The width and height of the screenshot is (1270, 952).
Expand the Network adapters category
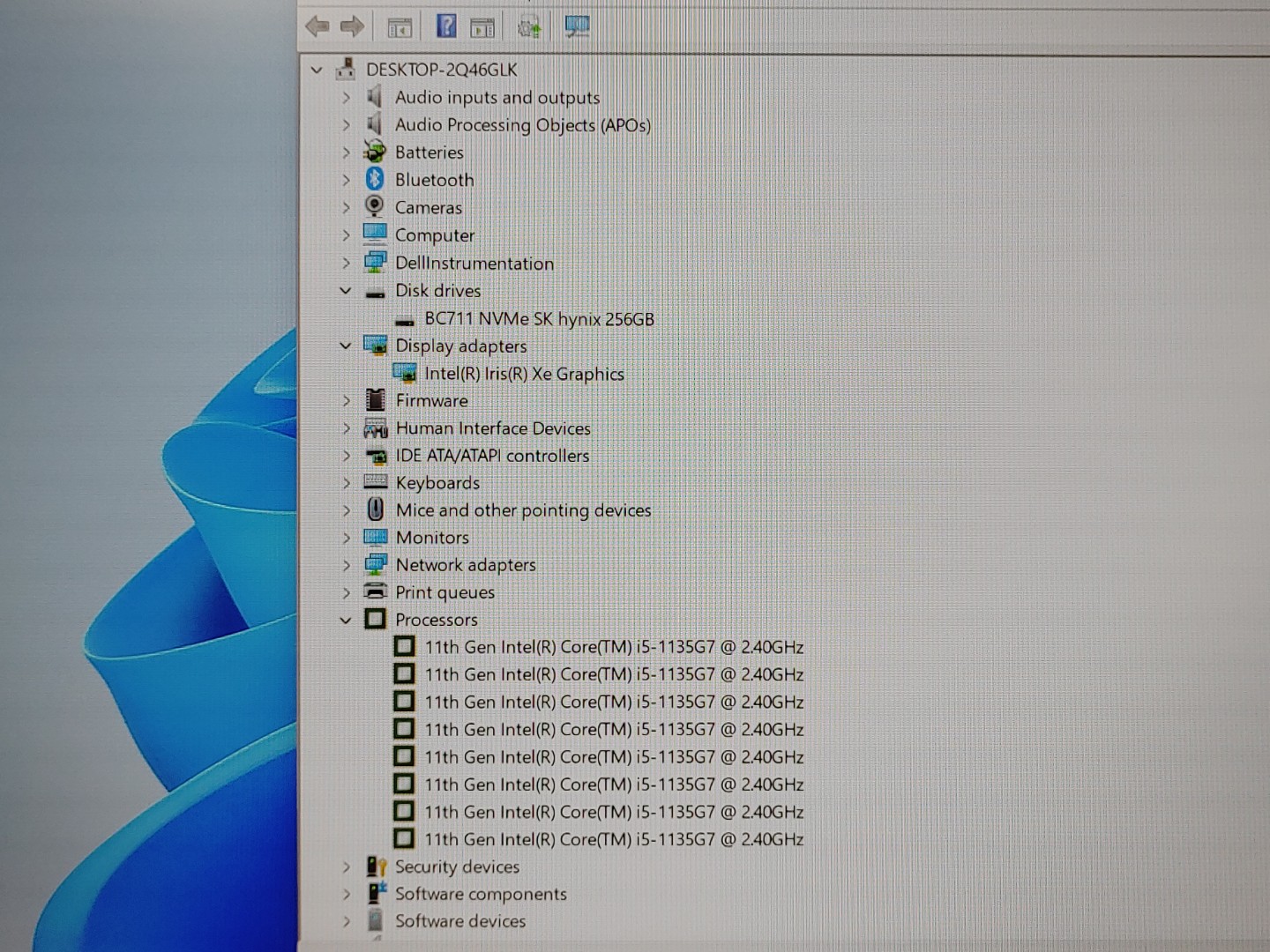(346, 565)
